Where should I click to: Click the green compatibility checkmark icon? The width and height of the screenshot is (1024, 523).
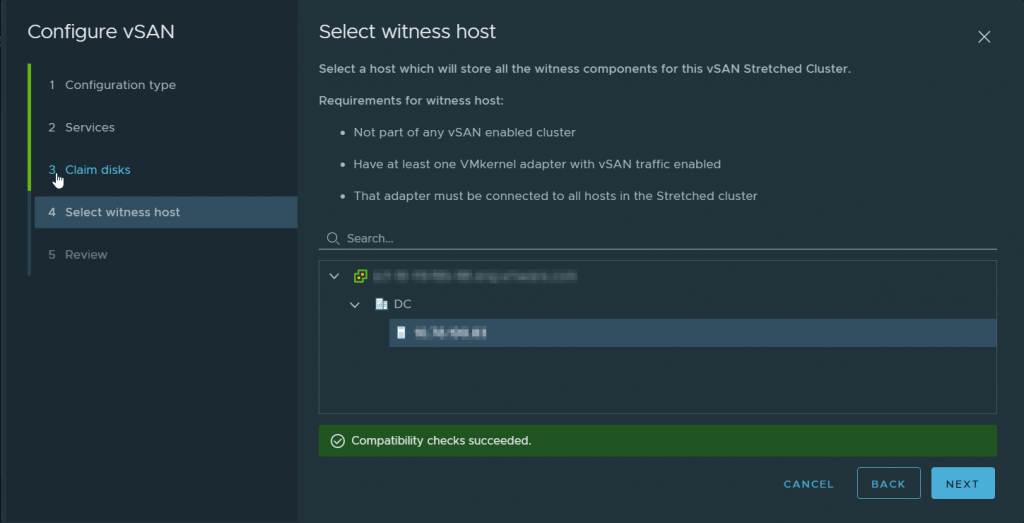[337, 441]
